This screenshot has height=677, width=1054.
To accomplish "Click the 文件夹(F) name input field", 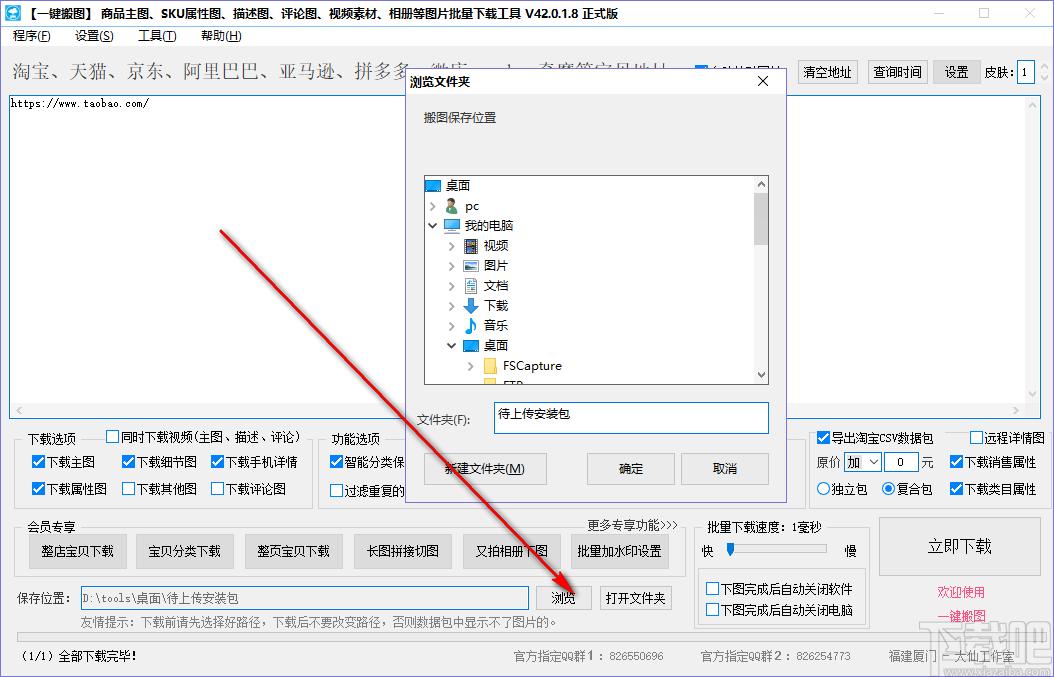I will pos(631,418).
